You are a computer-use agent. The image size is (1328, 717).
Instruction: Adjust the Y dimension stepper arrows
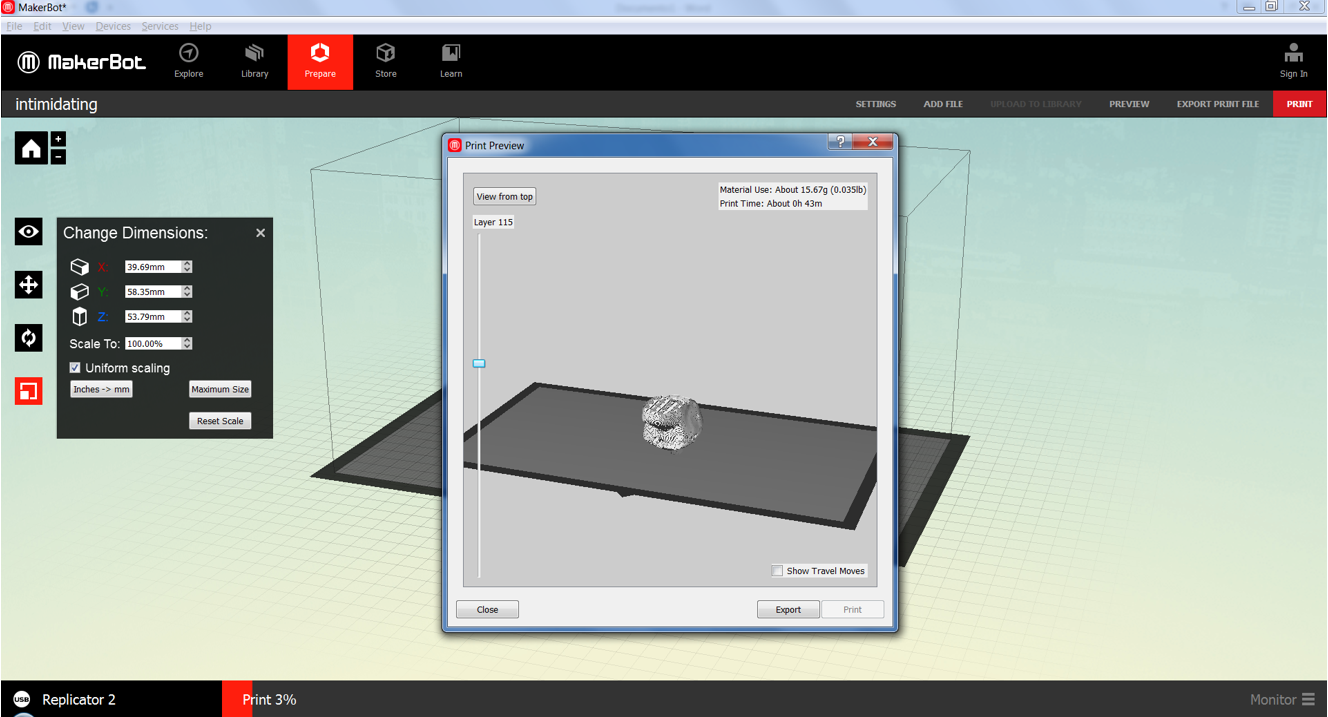pos(187,291)
